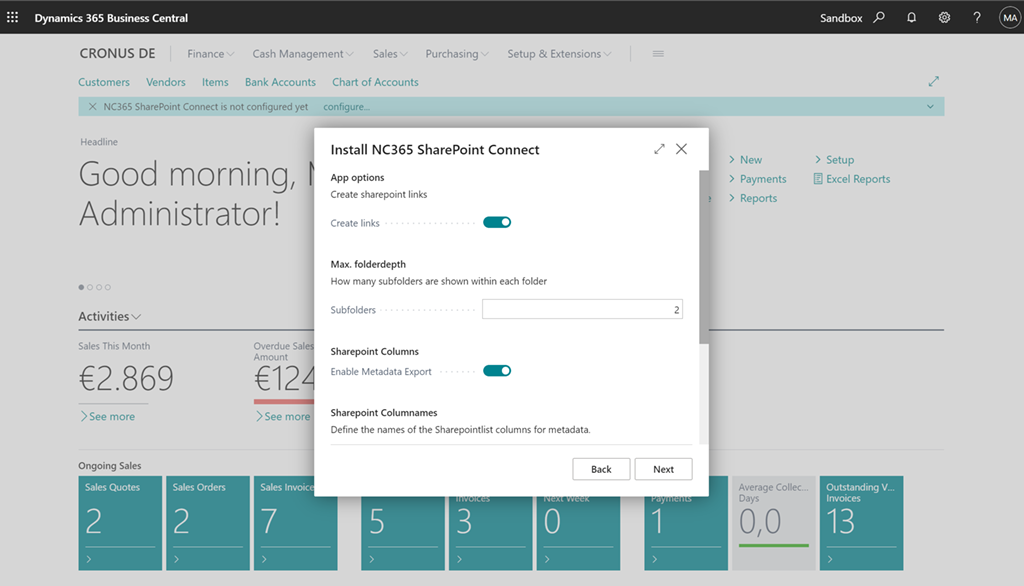Screen dimensions: 1024x586
Task: Click the Back button
Action: tap(601, 469)
